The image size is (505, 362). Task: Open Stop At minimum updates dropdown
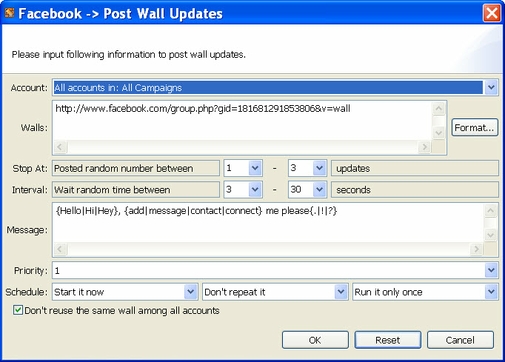(255, 168)
